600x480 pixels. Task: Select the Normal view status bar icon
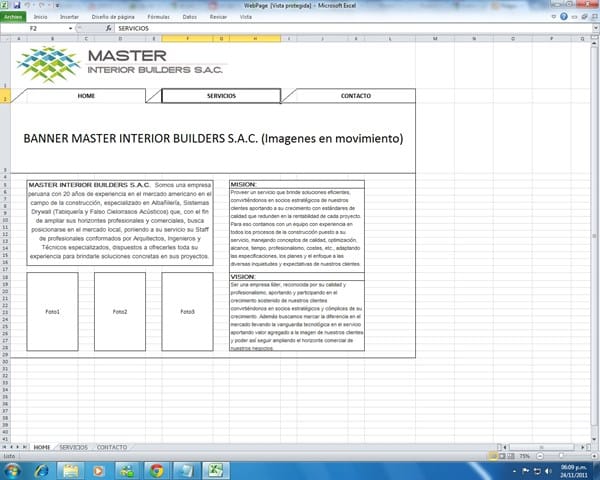pos(492,456)
